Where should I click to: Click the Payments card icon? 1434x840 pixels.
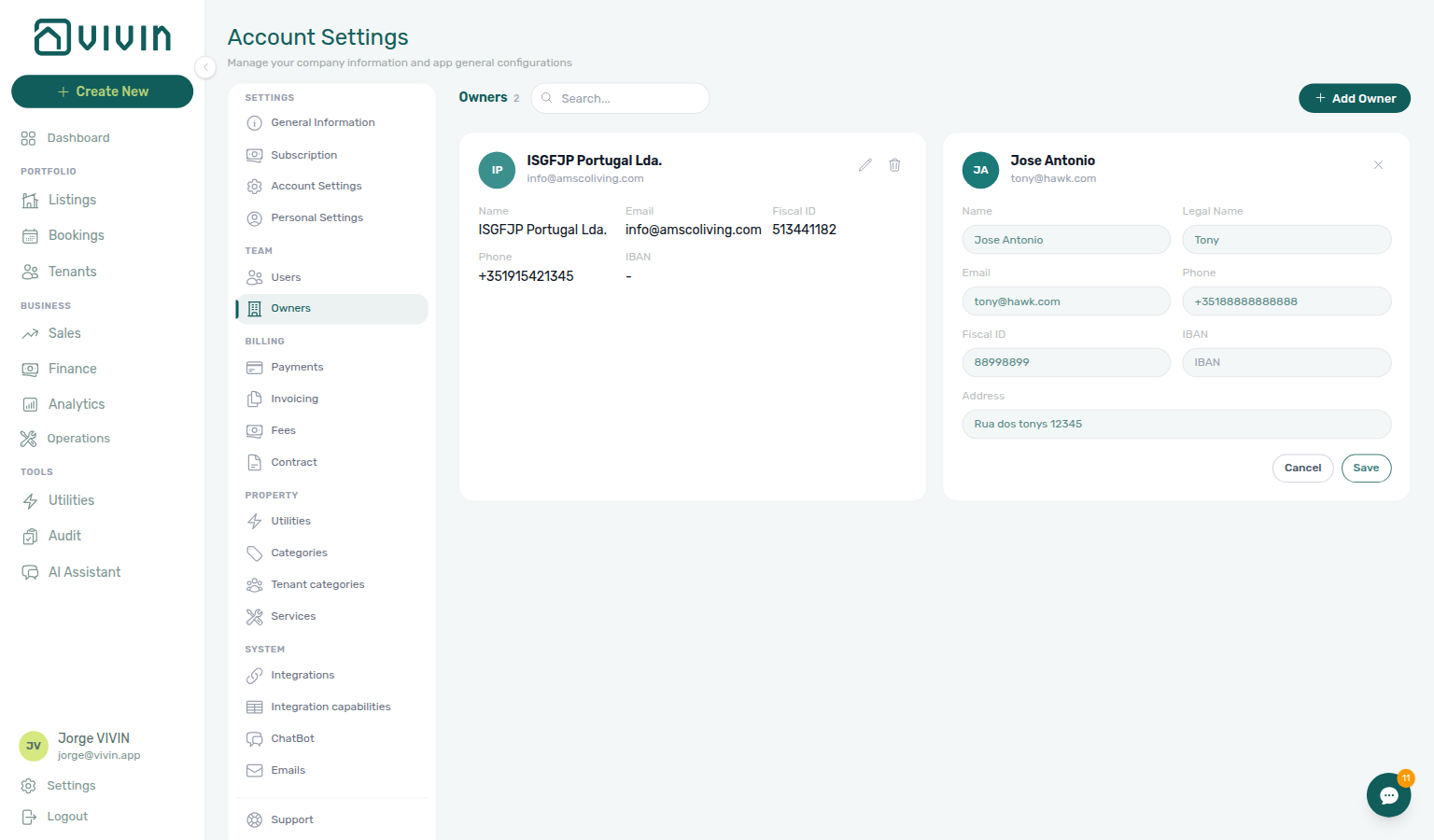pos(254,368)
